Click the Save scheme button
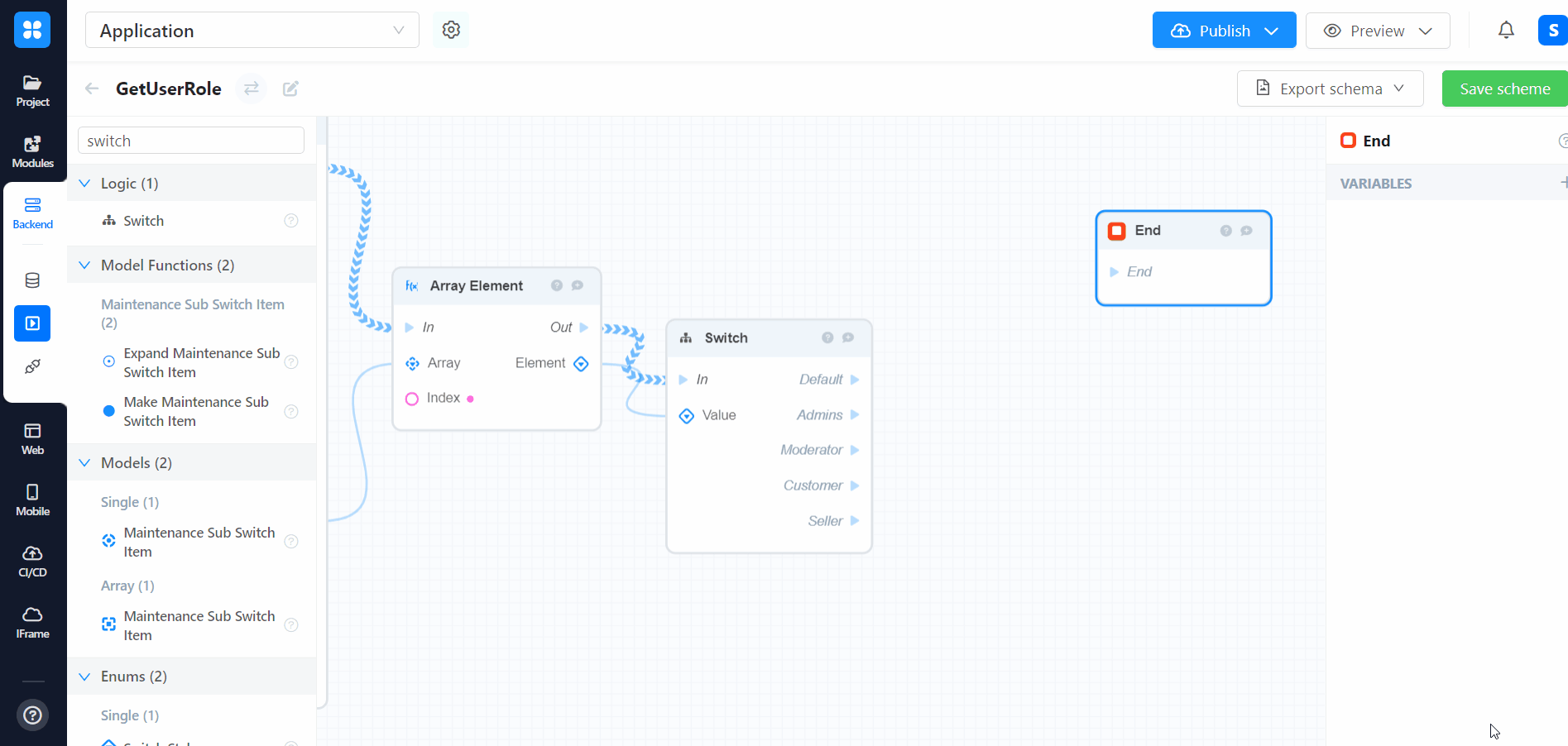 [1503, 88]
